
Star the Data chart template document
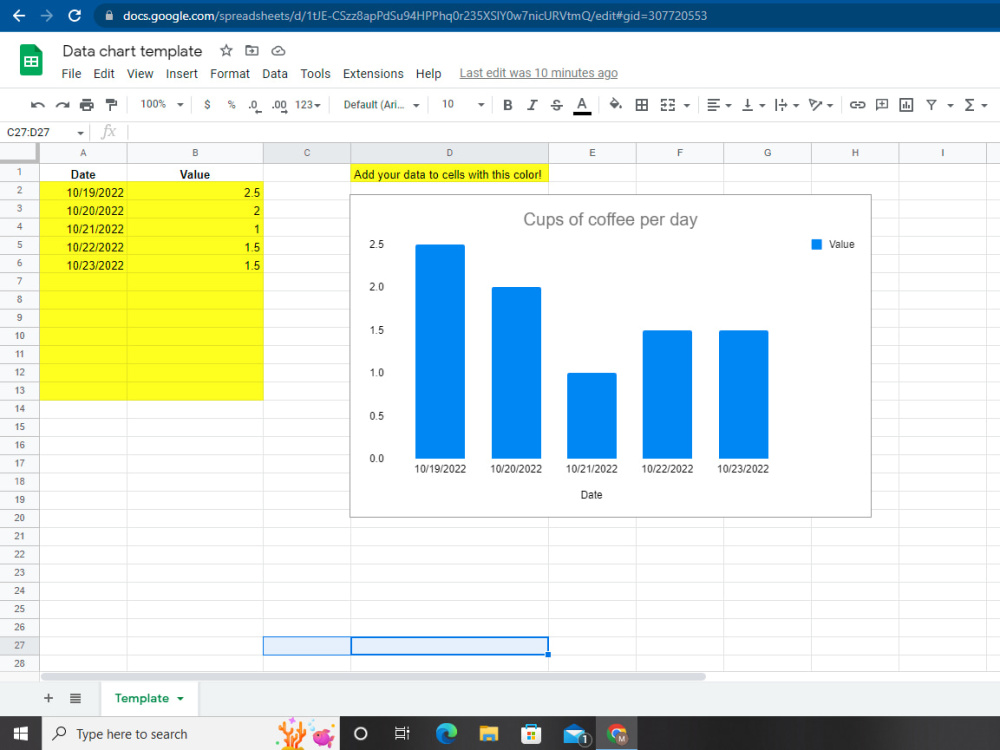[226, 51]
